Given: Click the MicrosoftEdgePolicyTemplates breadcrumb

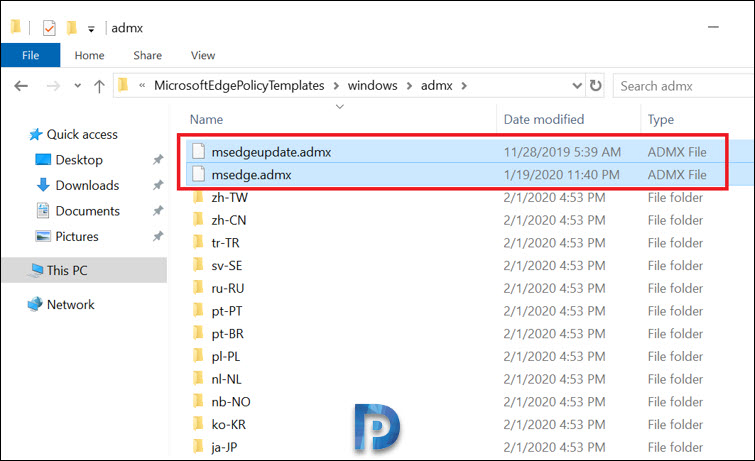Looking at the screenshot, I should click(x=239, y=86).
